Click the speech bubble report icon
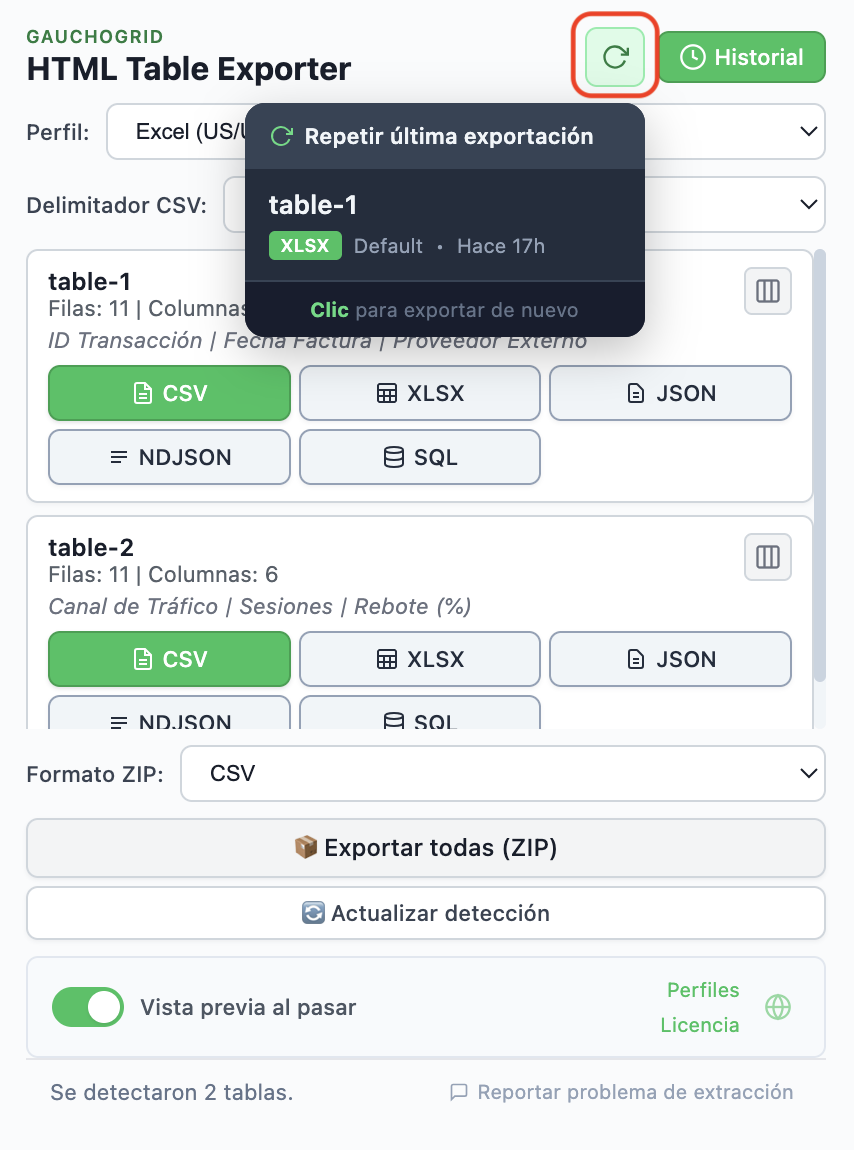Screen dimensions: 854x1150 pos(459,1092)
